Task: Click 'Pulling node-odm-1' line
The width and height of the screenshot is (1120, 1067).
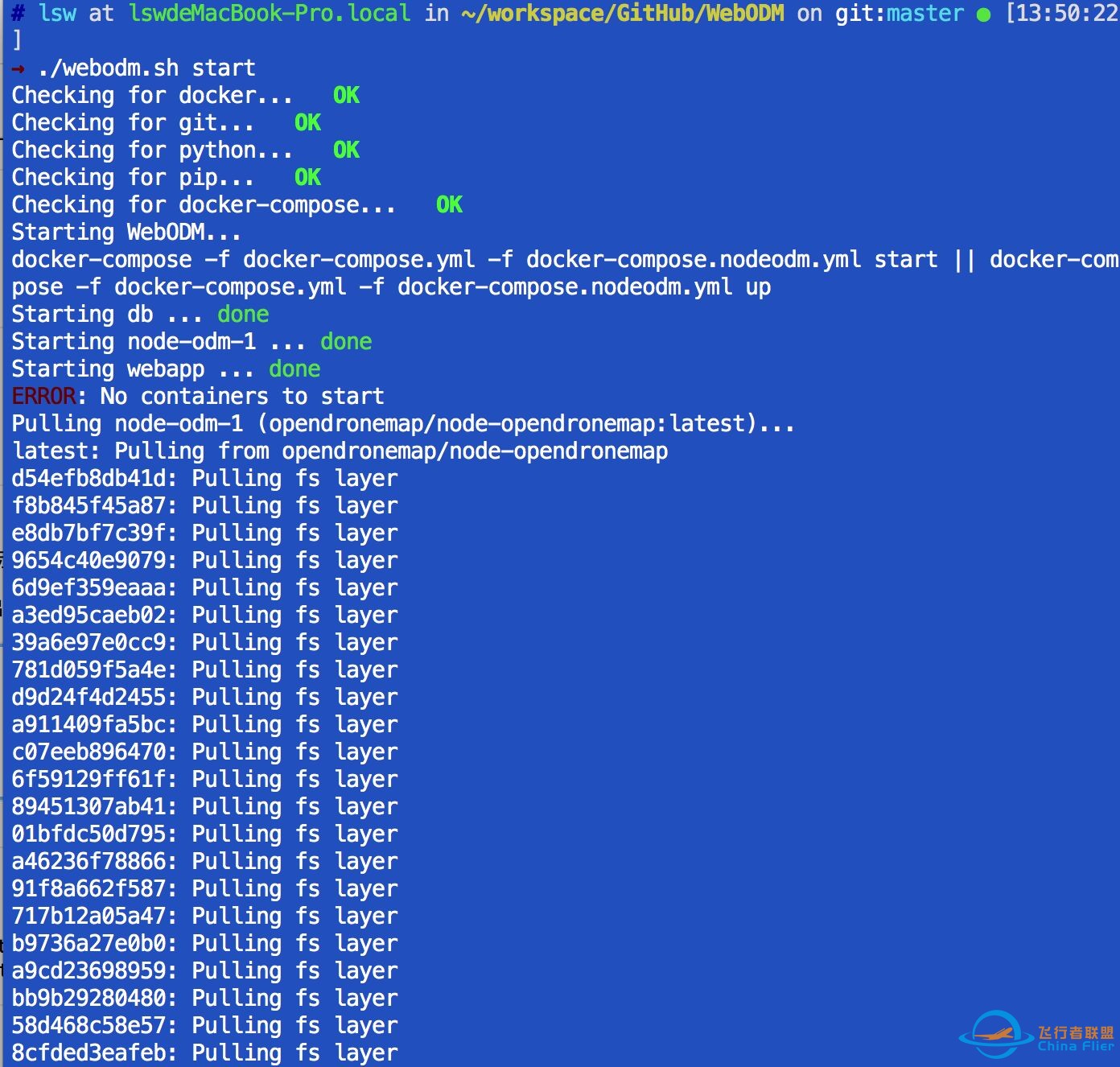Action: coord(403,423)
